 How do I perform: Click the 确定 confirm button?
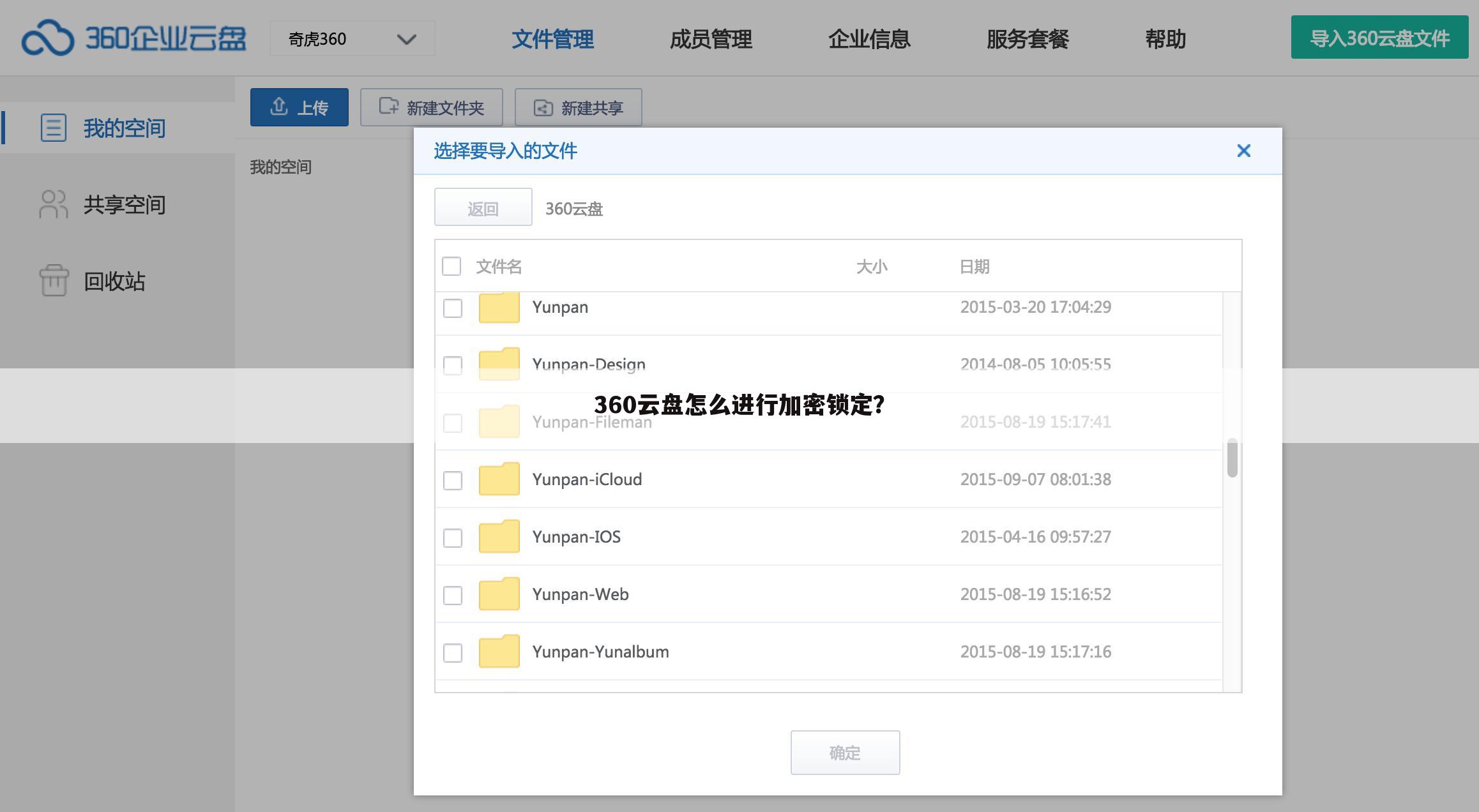pyautogui.click(x=845, y=753)
